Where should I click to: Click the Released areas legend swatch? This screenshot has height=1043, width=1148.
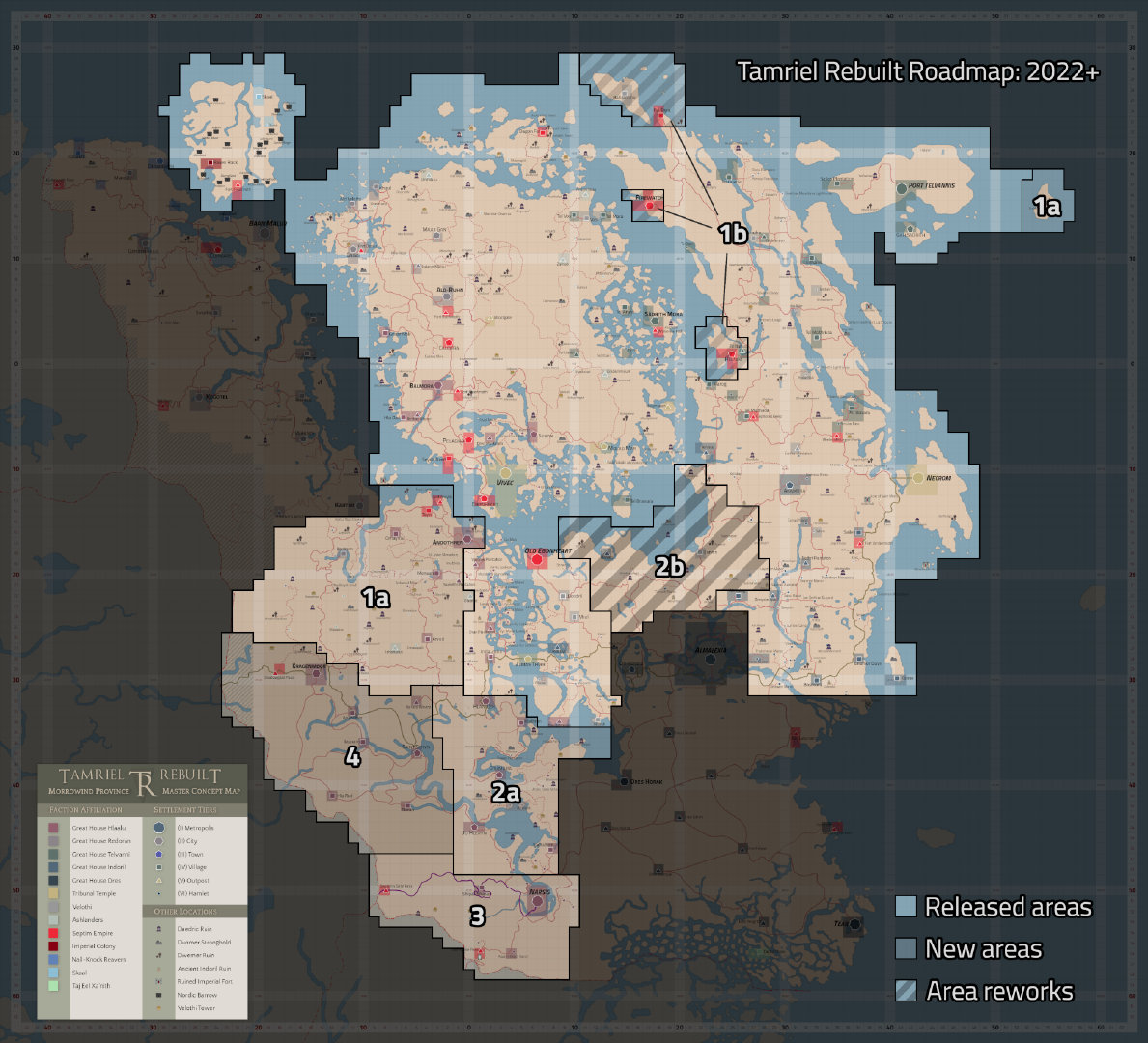click(906, 907)
